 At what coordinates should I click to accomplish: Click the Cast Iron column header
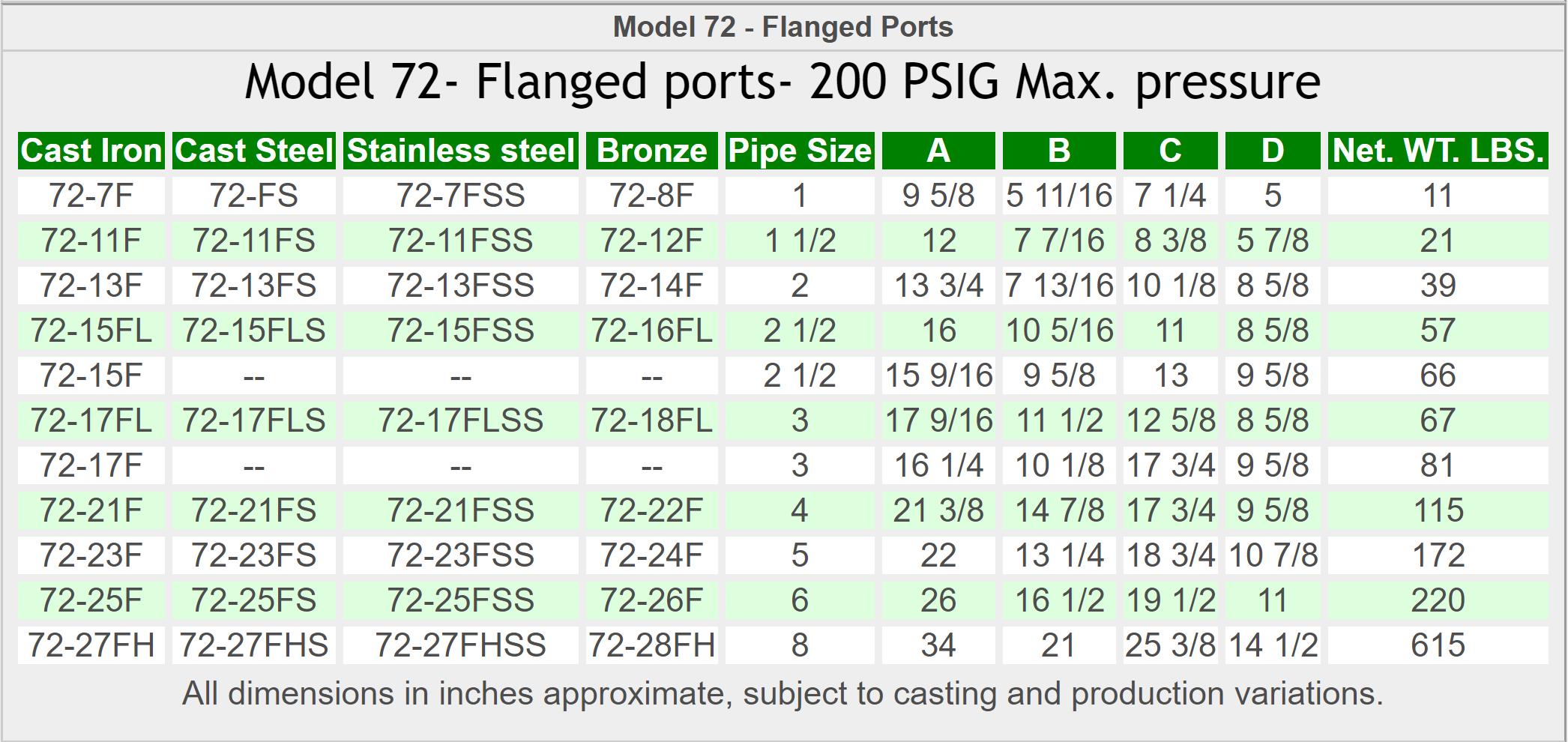91,151
